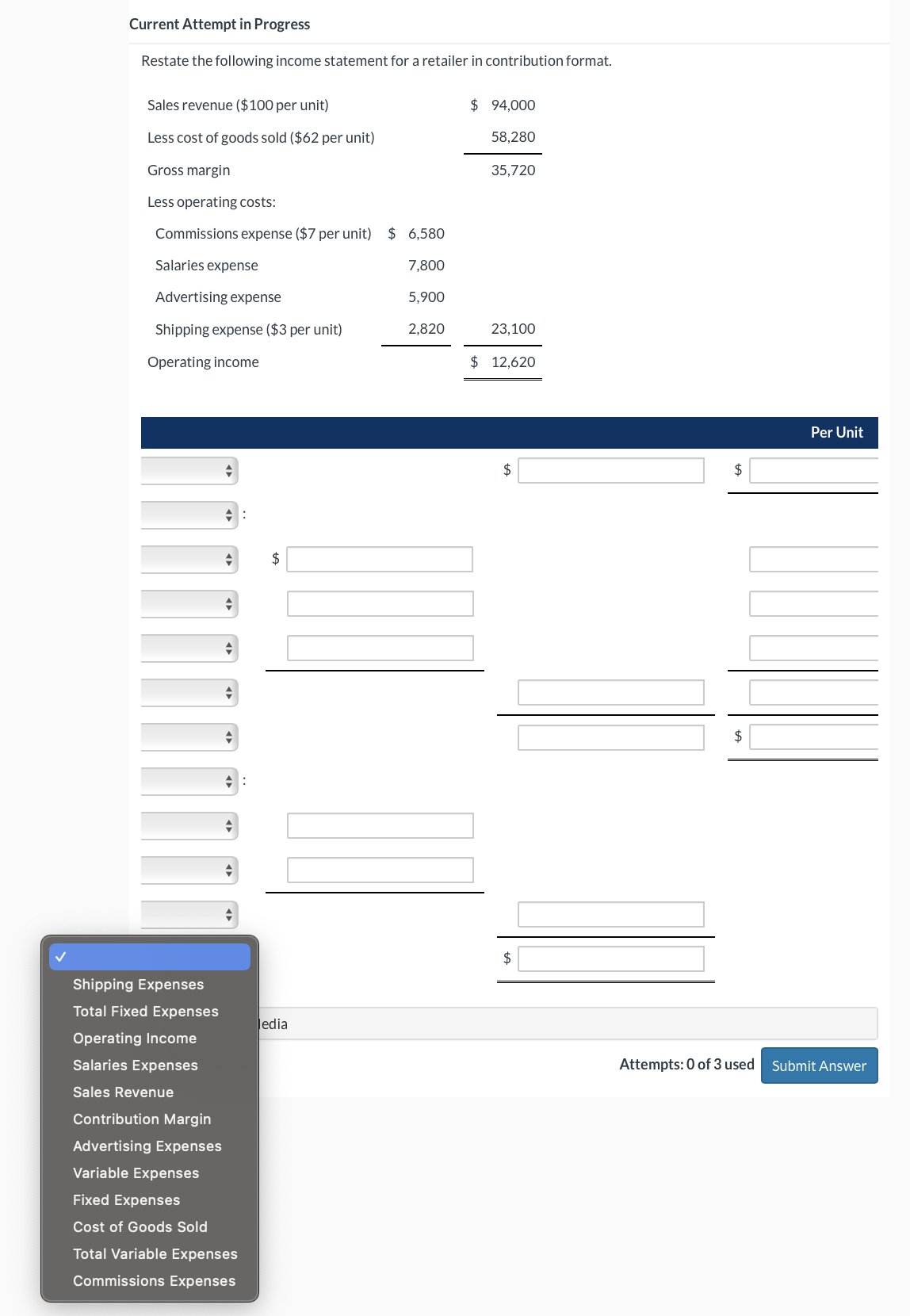This screenshot has width=910, height=1316.
Task: Open the third row label dropdown
Action: [x=189, y=559]
